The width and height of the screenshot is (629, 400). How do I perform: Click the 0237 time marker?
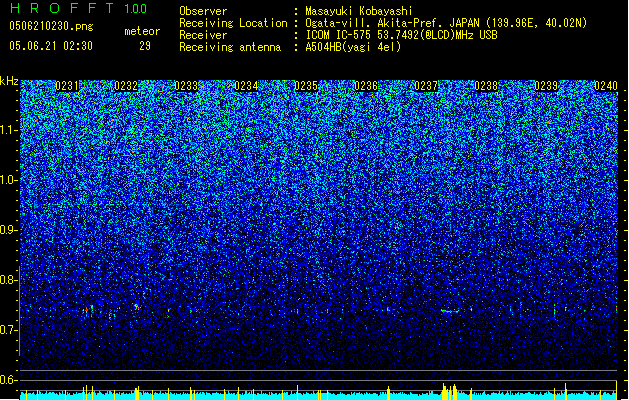point(426,86)
